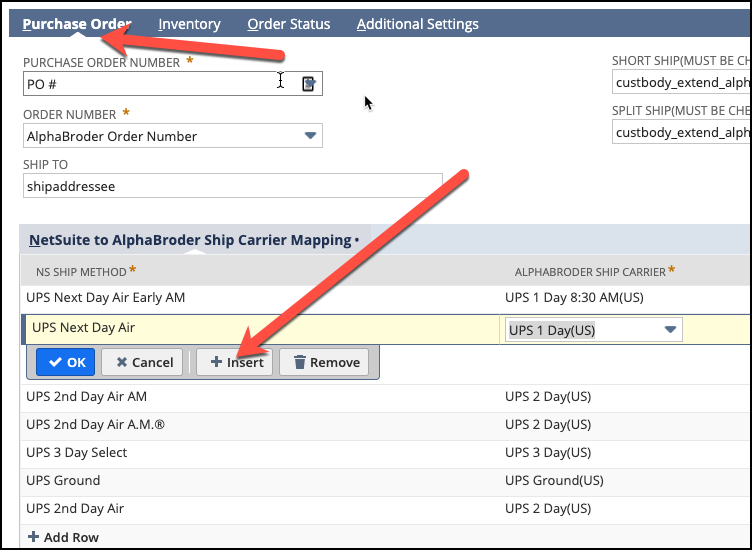Cancel editing the ship mapping row
Viewport: 752px width, 550px height.
142,362
